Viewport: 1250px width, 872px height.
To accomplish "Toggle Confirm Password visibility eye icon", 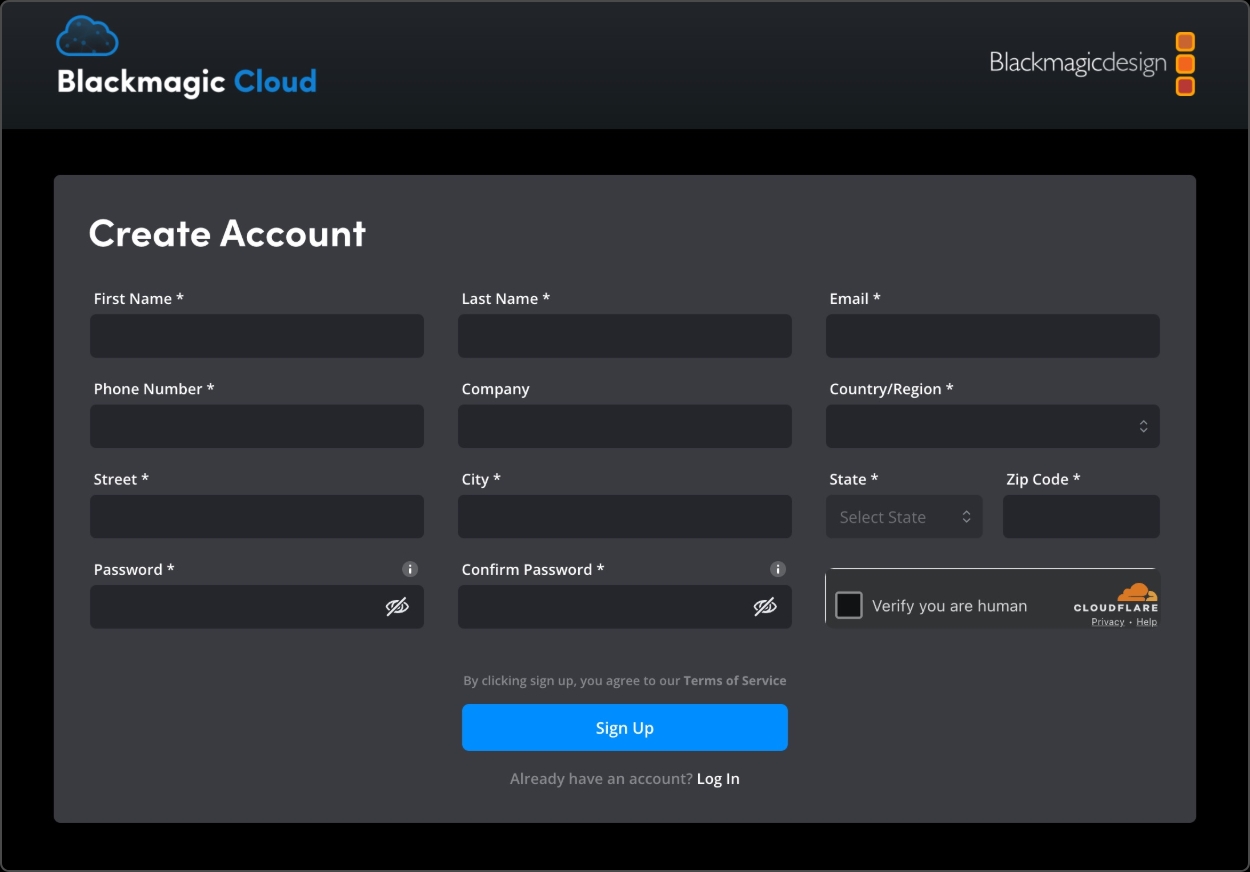I will pos(765,607).
